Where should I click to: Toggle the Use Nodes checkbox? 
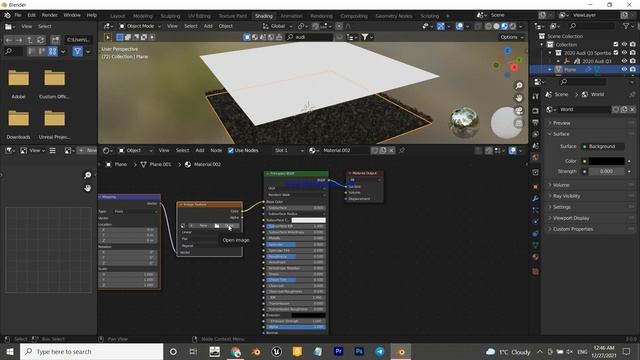231,151
